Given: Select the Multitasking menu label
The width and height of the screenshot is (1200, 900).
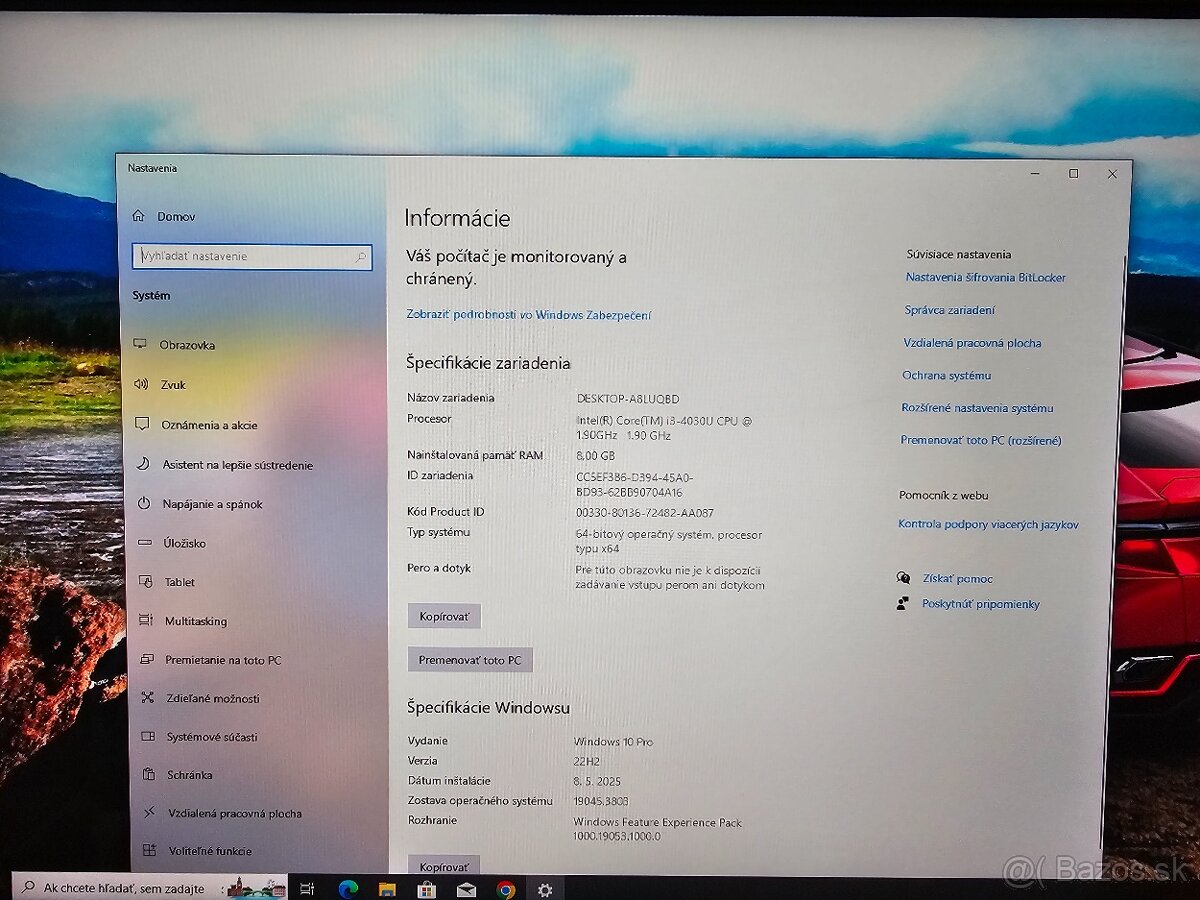Looking at the screenshot, I should point(196,621).
